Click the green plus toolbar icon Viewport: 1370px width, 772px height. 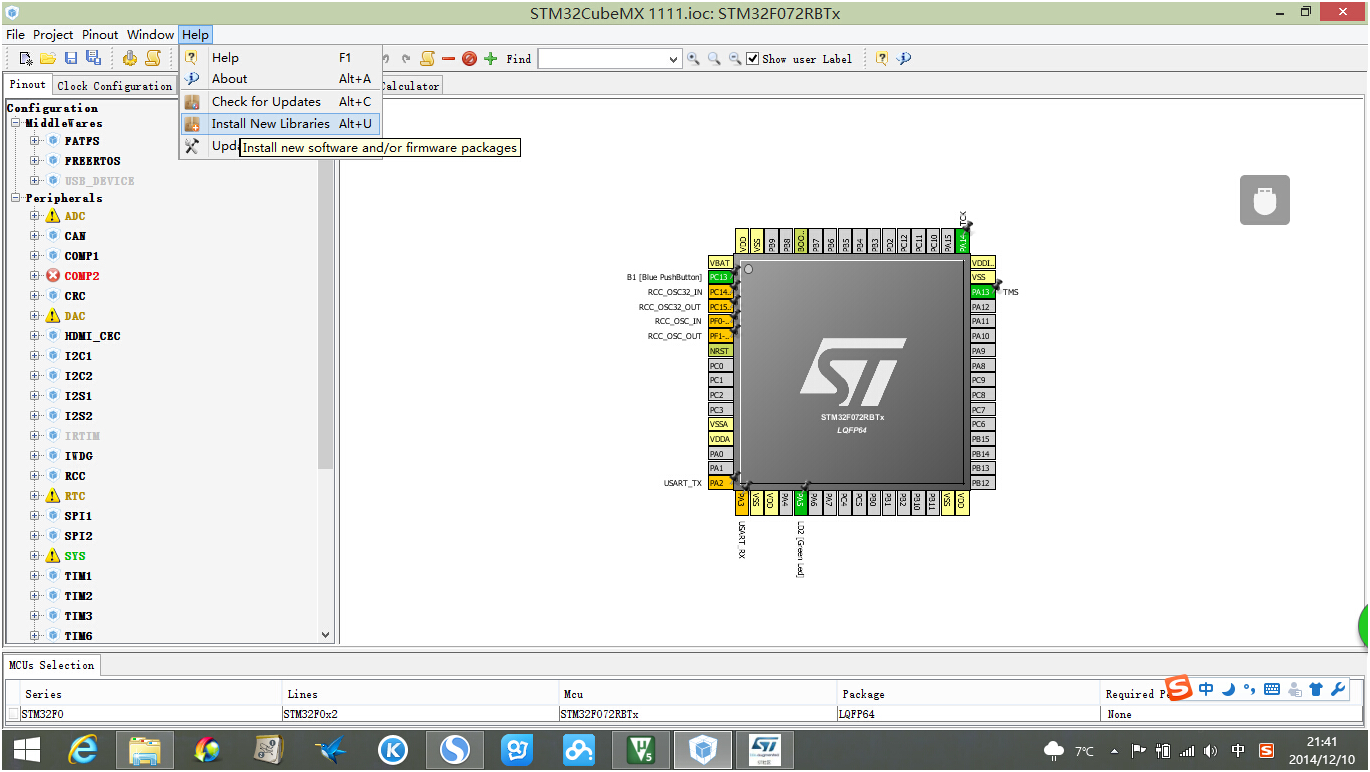[x=490, y=59]
